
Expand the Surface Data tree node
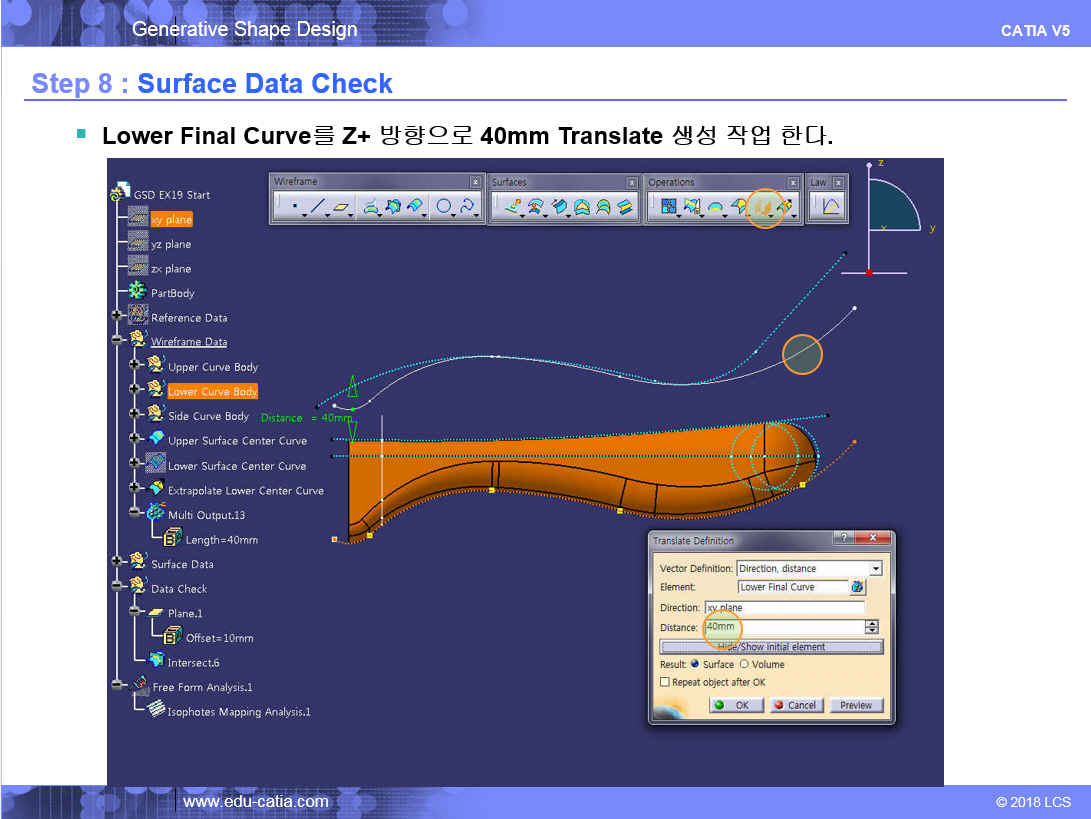click(x=118, y=564)
